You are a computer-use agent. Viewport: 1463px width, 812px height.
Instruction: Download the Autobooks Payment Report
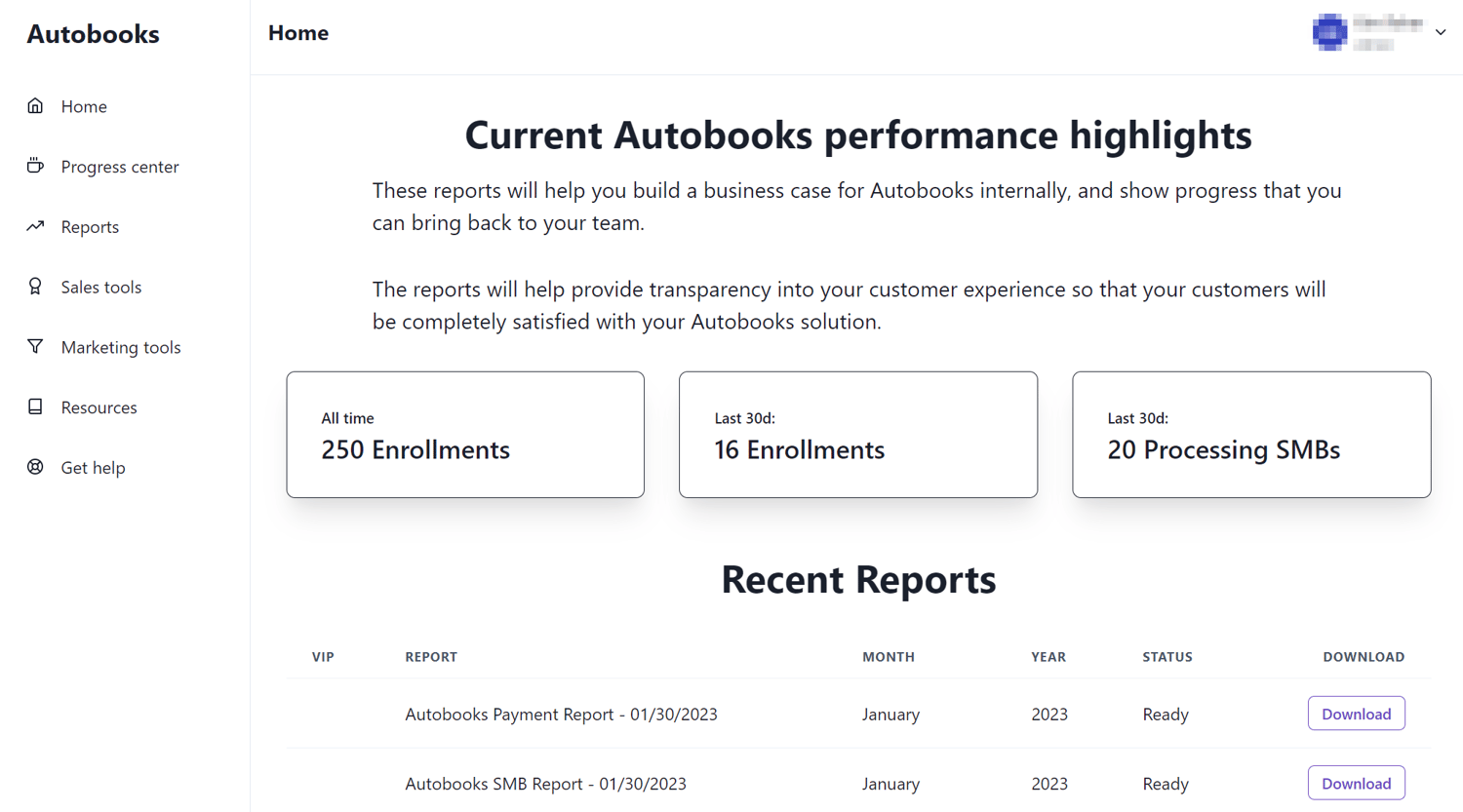click(1356, 713)
